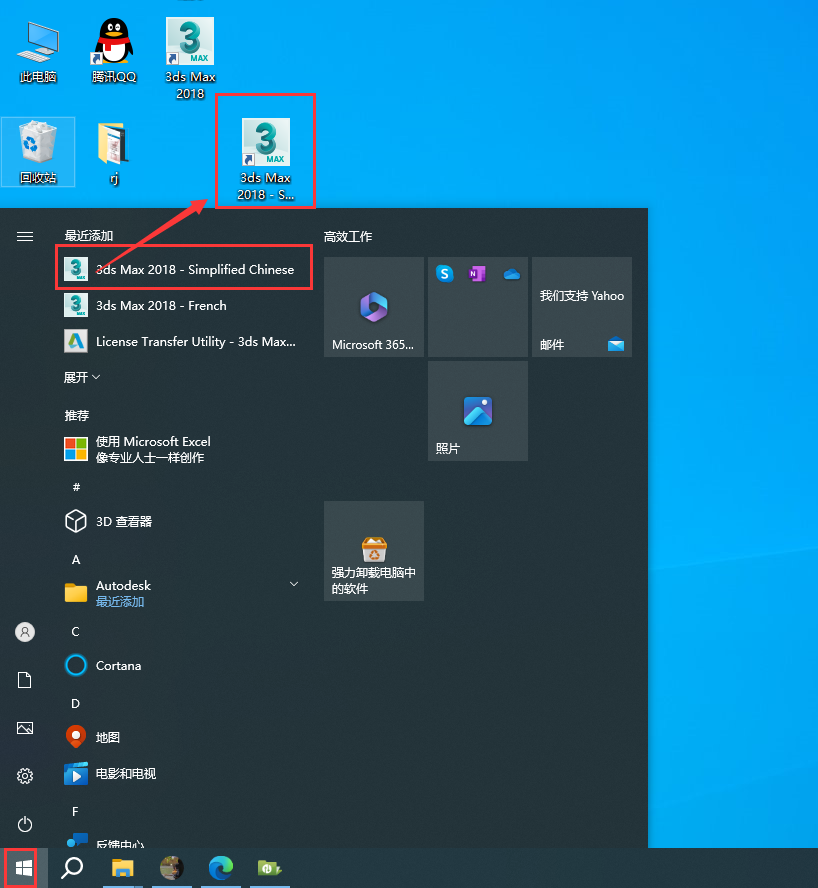This screenshot has width=818, height=888.
Task: Jump to letter A section header
Action: pos(76,560)
